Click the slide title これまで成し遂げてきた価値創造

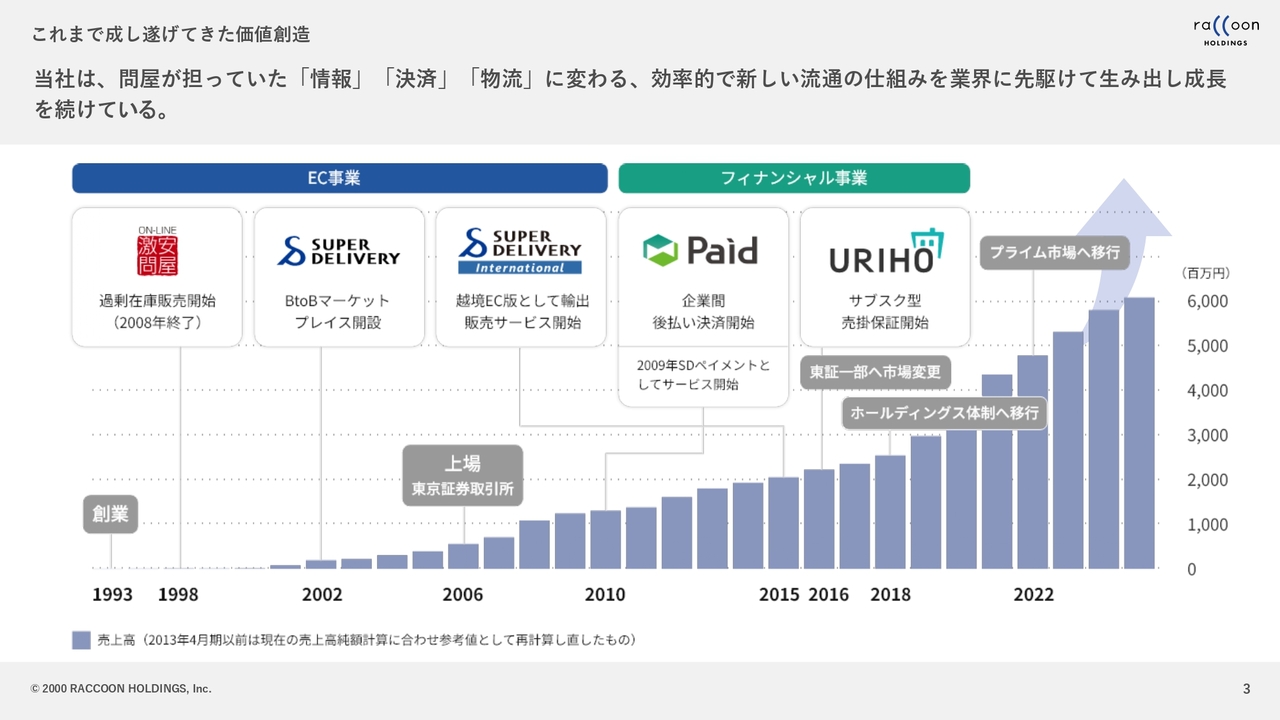170,34
